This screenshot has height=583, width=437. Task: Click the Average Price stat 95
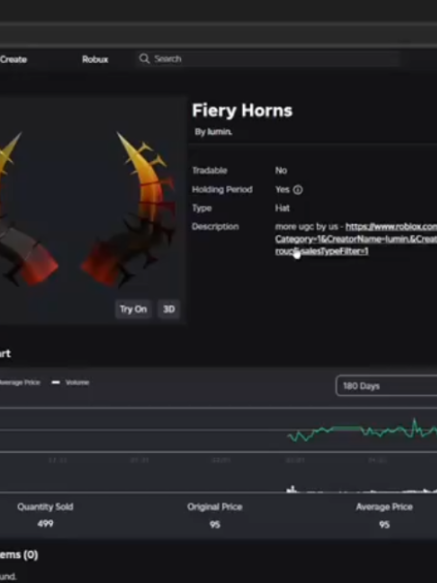(384, 525)
